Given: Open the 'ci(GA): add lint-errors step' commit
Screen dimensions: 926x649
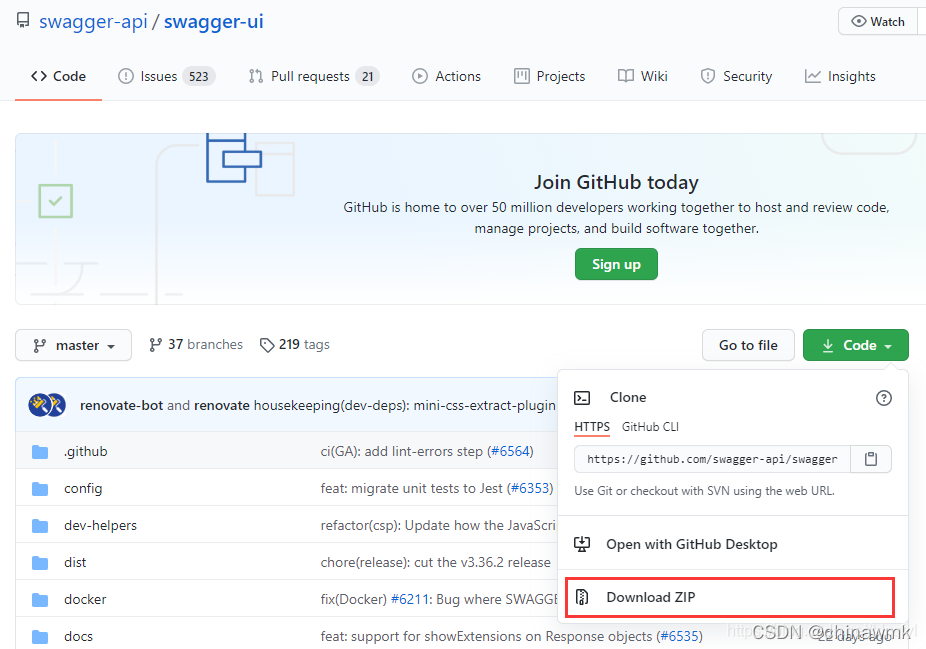Looking at the screenshot, I should [x=402, y=451].
